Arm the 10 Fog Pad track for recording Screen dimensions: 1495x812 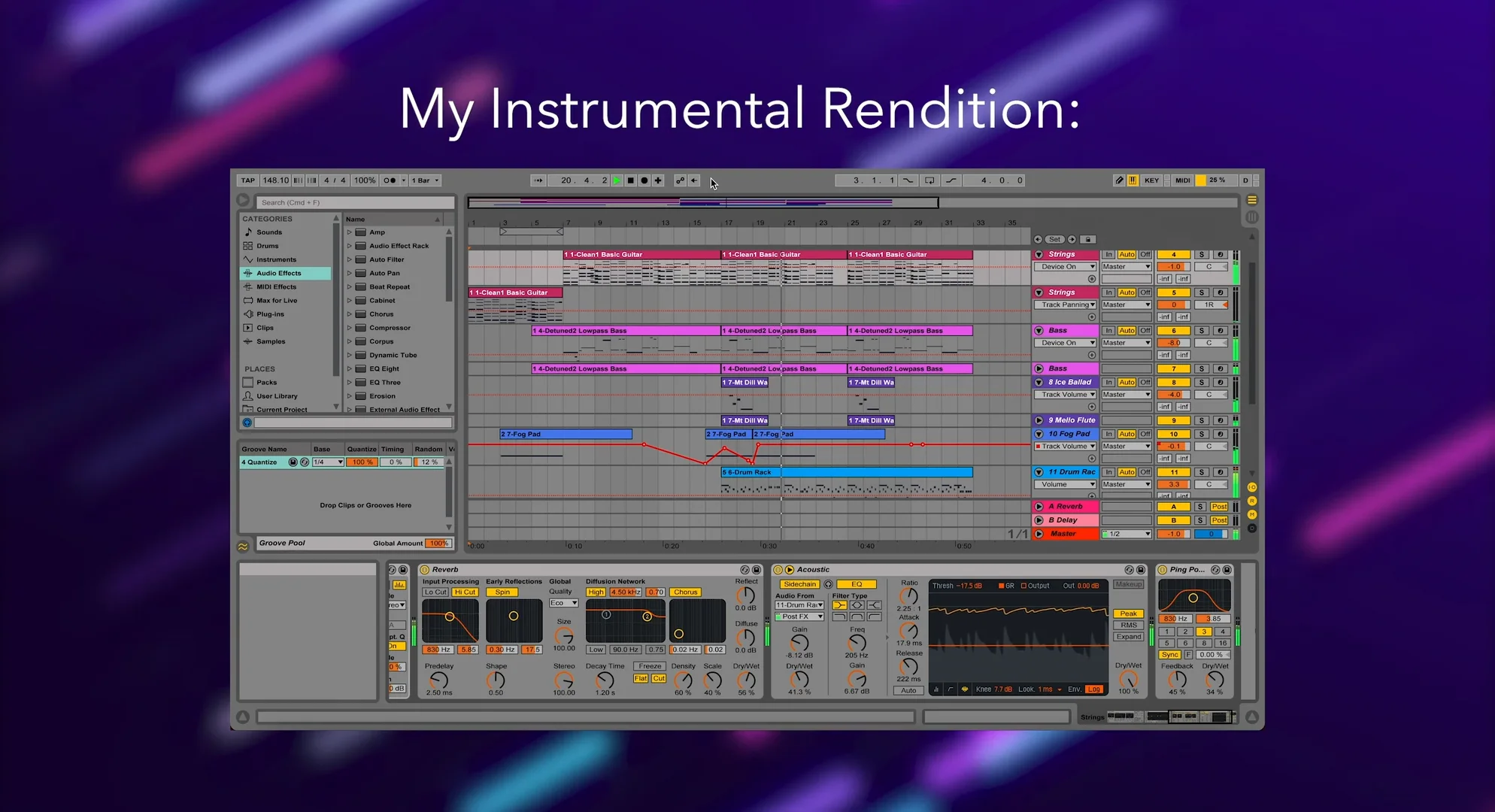click(x=1220, y=435)
